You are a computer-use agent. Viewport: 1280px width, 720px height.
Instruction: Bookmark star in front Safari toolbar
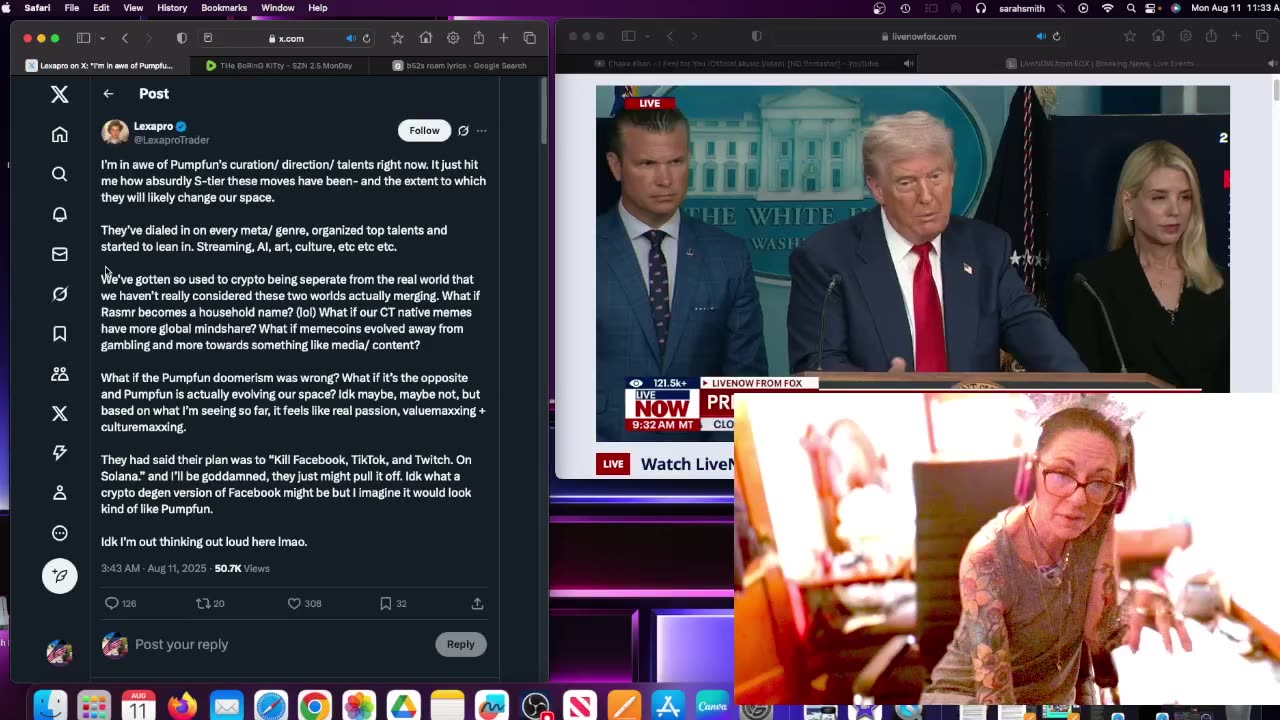[397, 38]
